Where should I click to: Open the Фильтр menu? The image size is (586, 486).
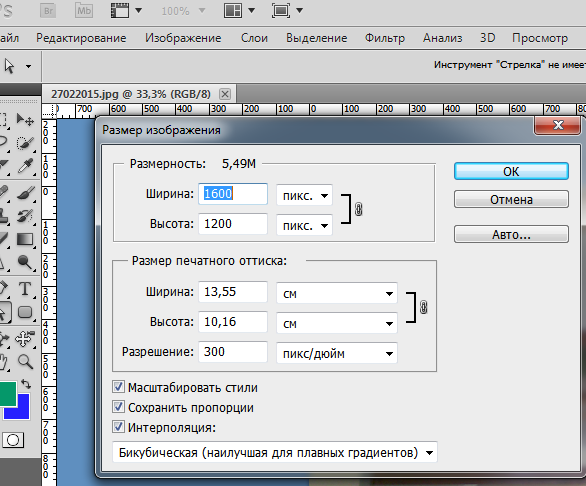click(385, 38)
